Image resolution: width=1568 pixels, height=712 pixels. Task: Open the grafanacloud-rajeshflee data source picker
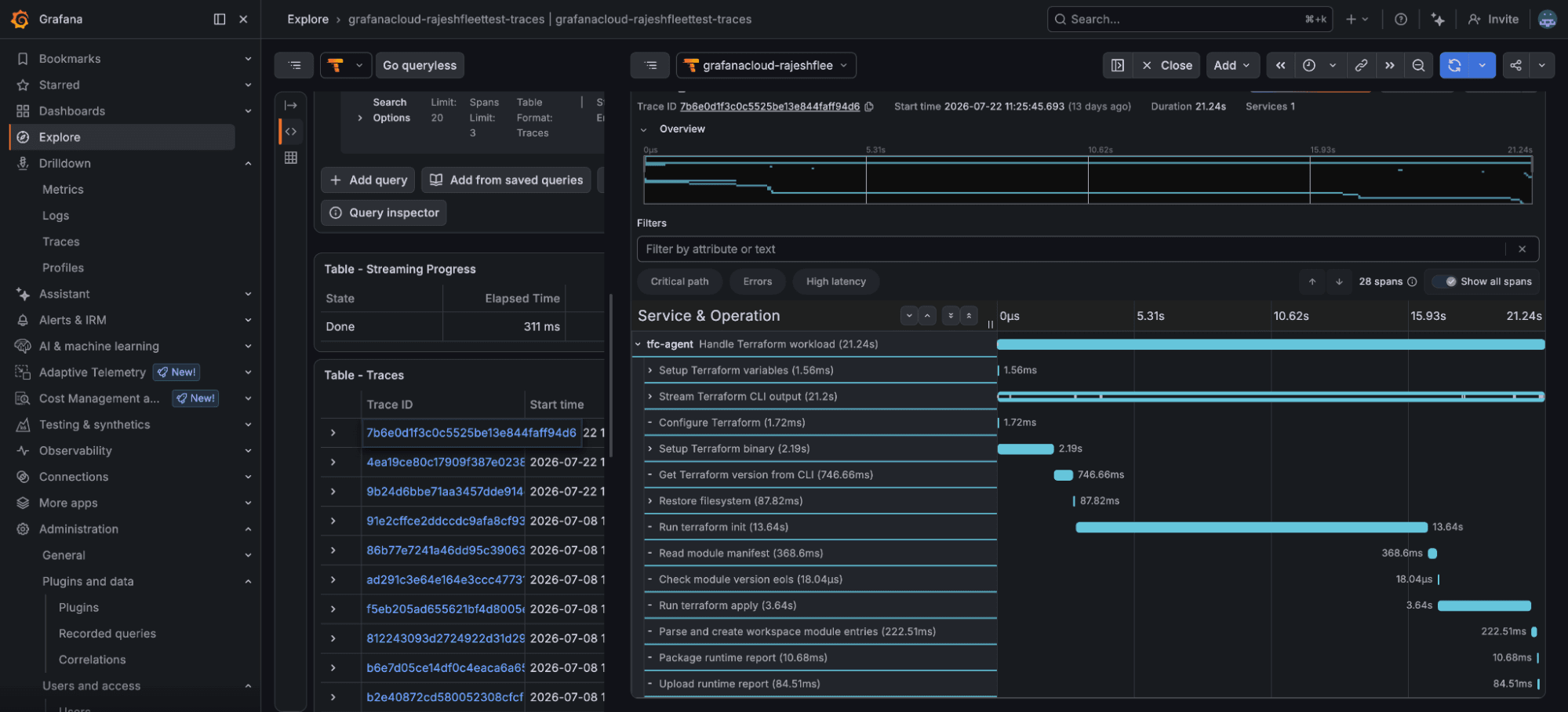(x=766, y=66)
